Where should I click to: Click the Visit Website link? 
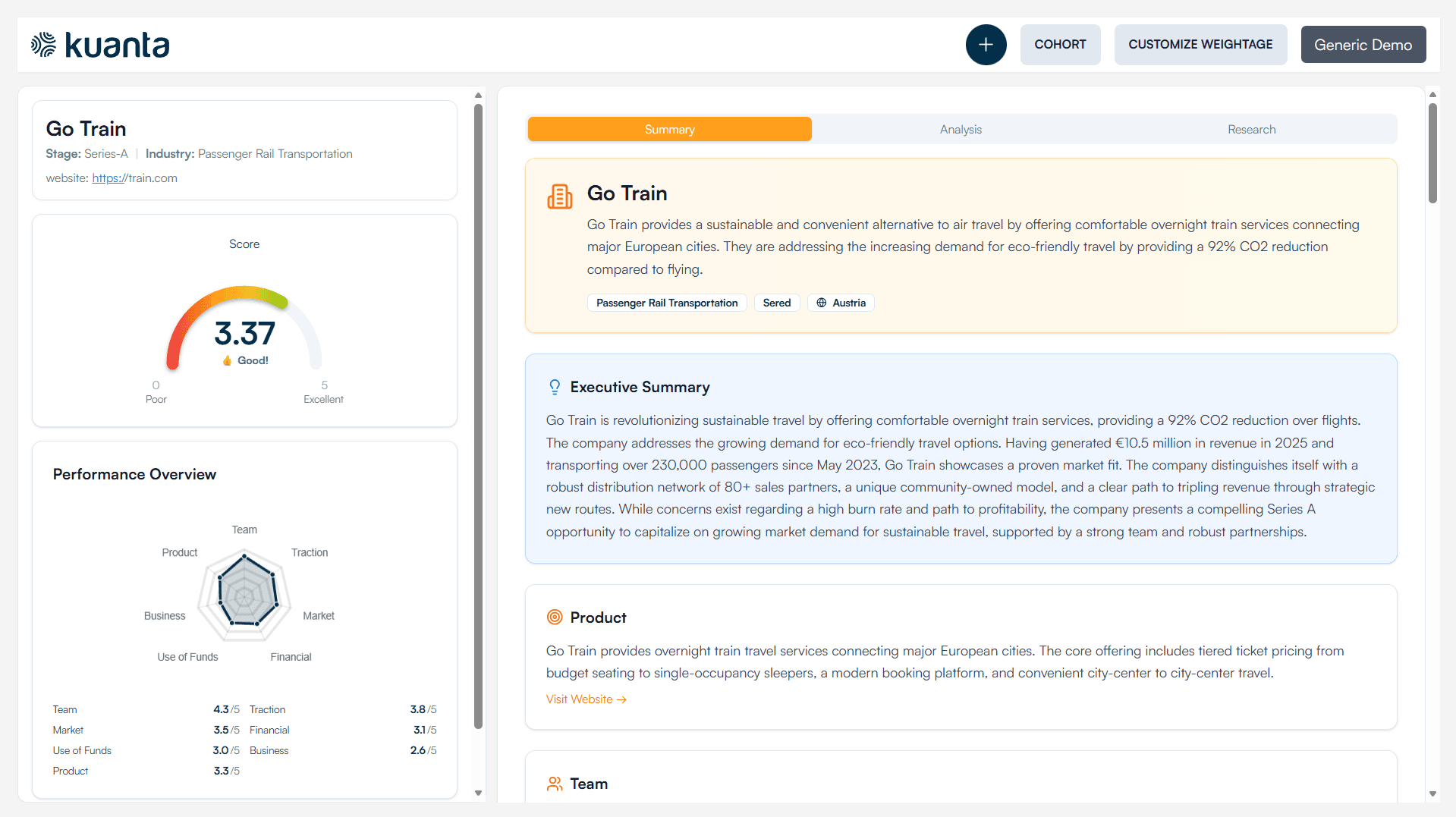(586, 699)
